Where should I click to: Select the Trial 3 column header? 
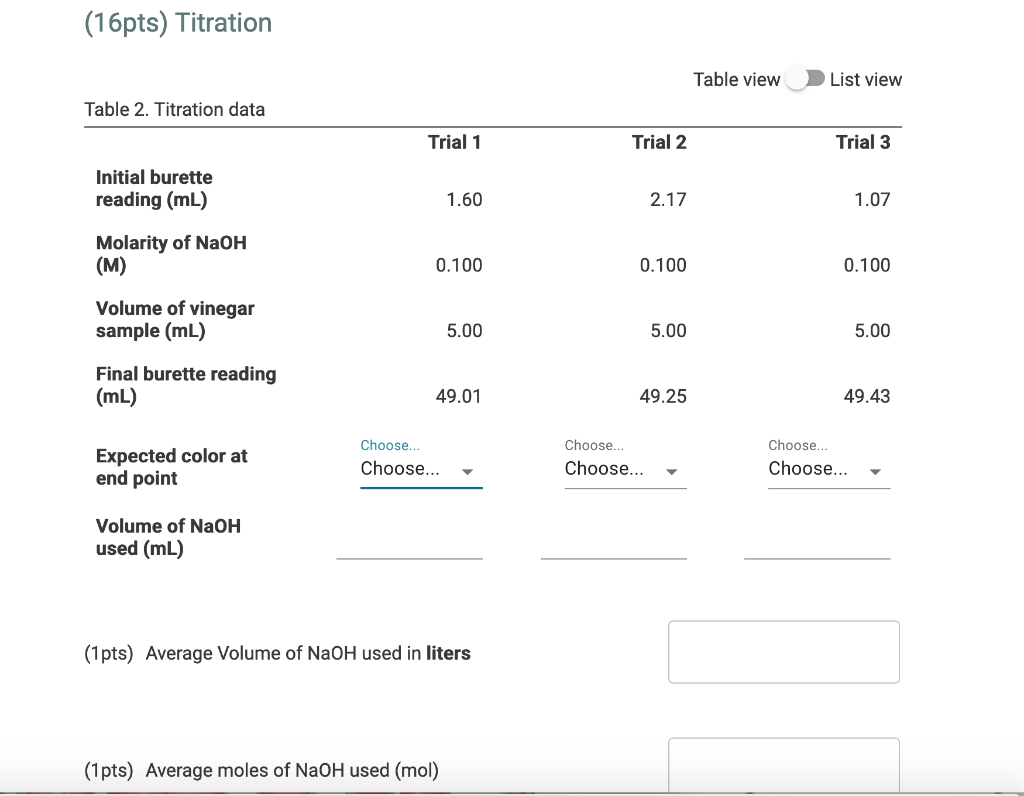tap(863, 142)
